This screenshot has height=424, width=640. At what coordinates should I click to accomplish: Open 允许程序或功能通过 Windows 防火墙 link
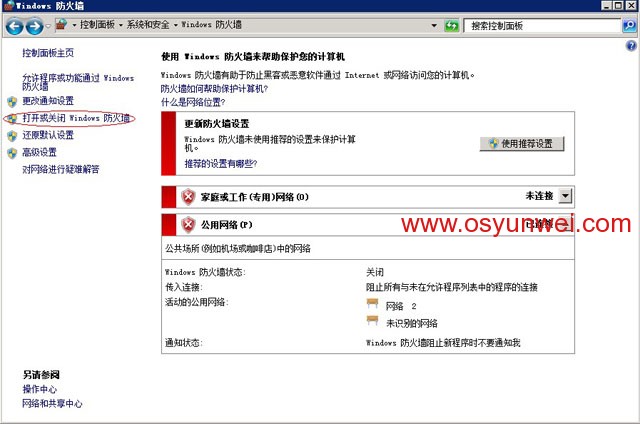78,82
